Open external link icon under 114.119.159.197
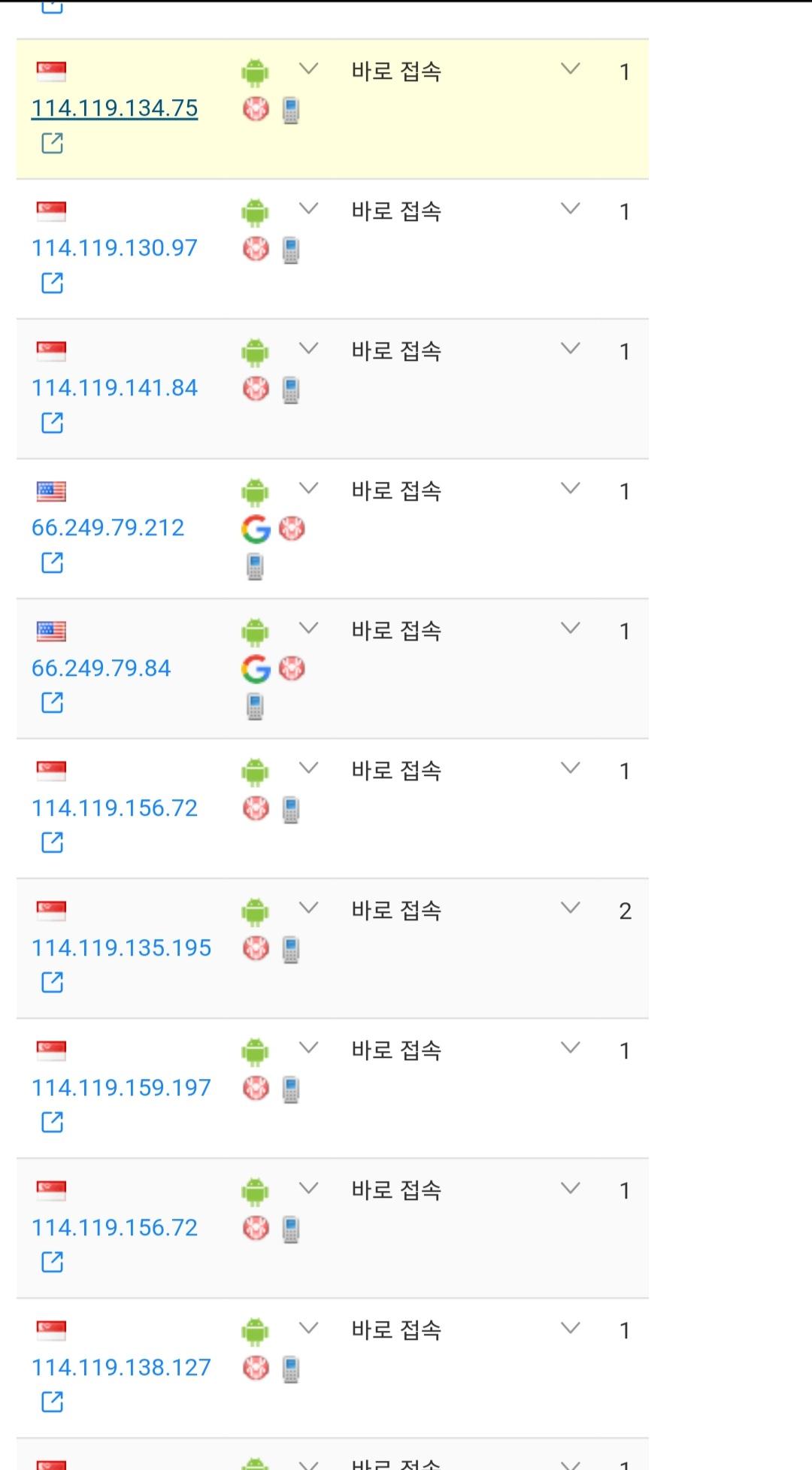This screenshot has height=1470, width=812. (52, 1122)
